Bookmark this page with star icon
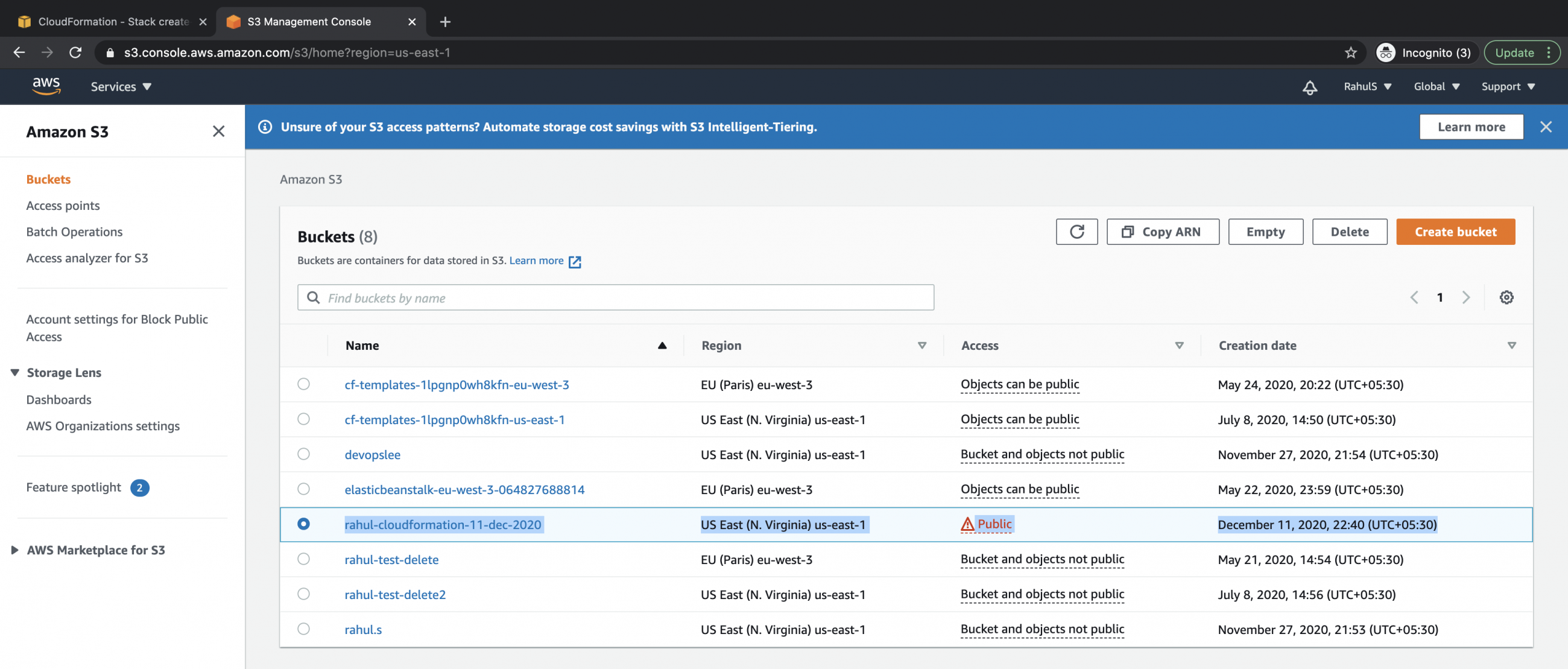 pos(1351,52)
